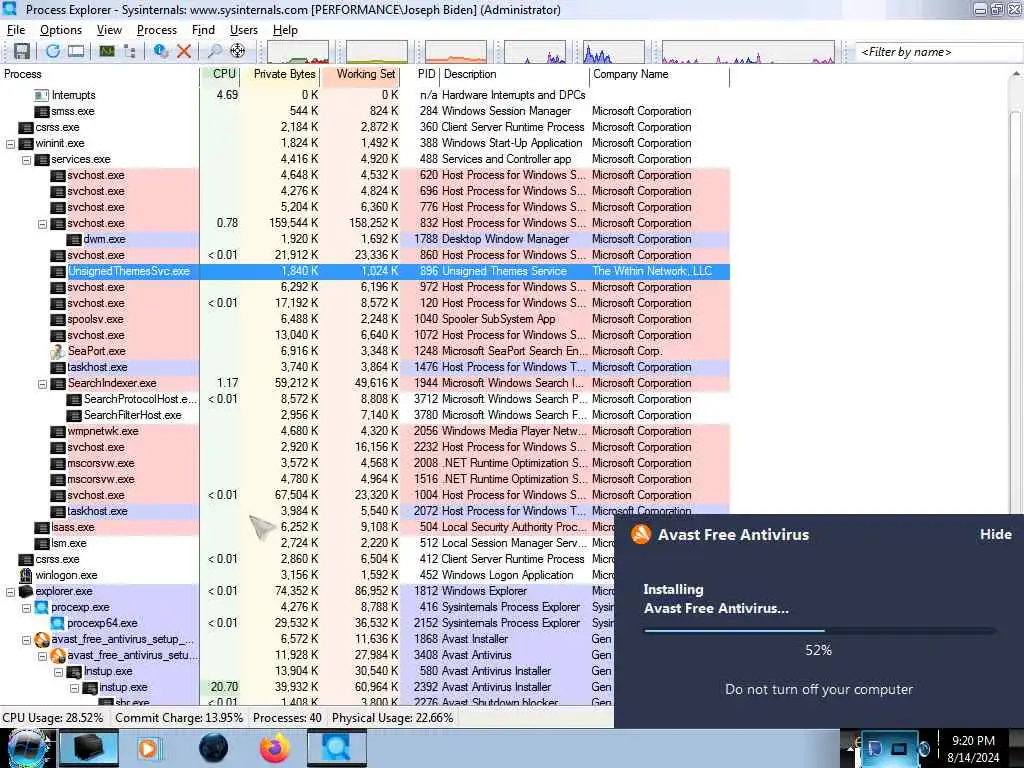1024x768 pixels.
Task: Click the Physical Usage status bar entry
Action: point(392,718)
